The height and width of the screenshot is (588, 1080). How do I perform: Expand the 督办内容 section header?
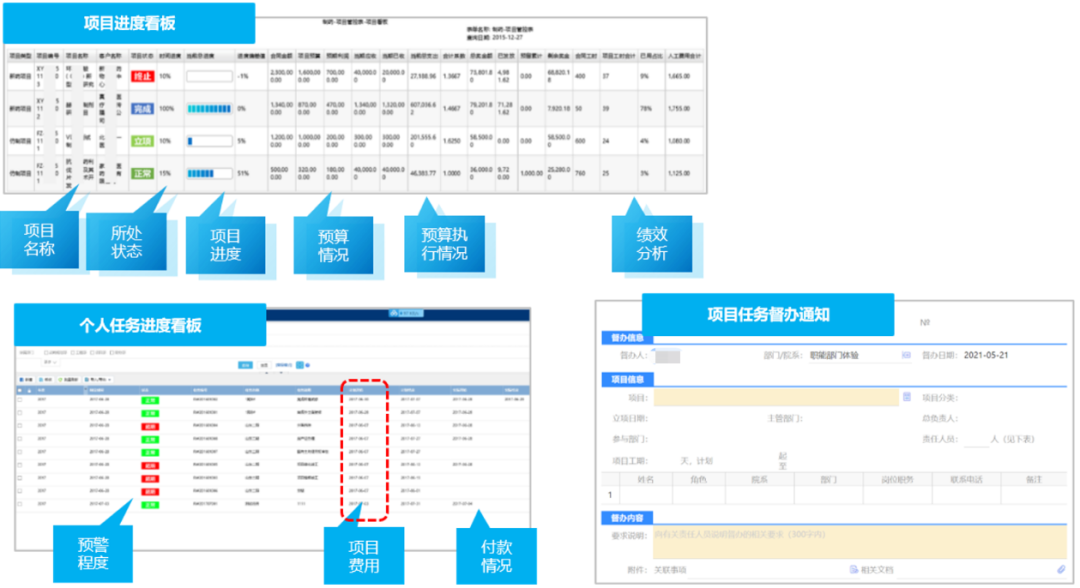[x=626, y=518]
